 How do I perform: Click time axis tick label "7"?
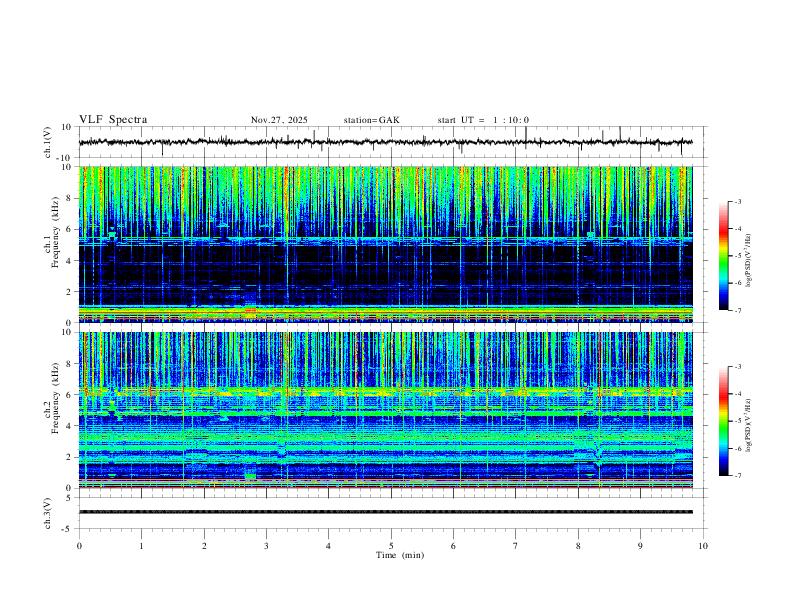(516, 546)
